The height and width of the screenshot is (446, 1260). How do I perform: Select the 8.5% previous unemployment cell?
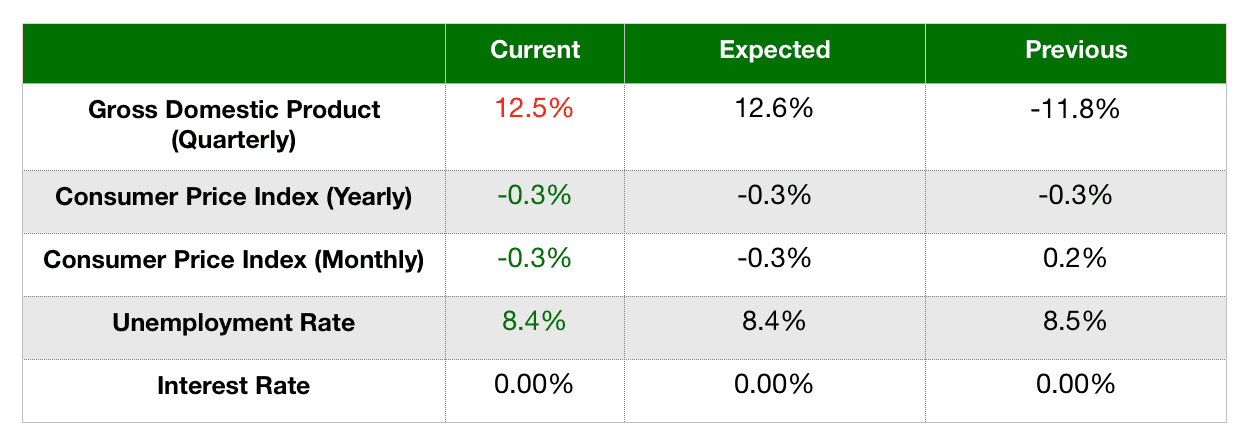point(1076,322)
